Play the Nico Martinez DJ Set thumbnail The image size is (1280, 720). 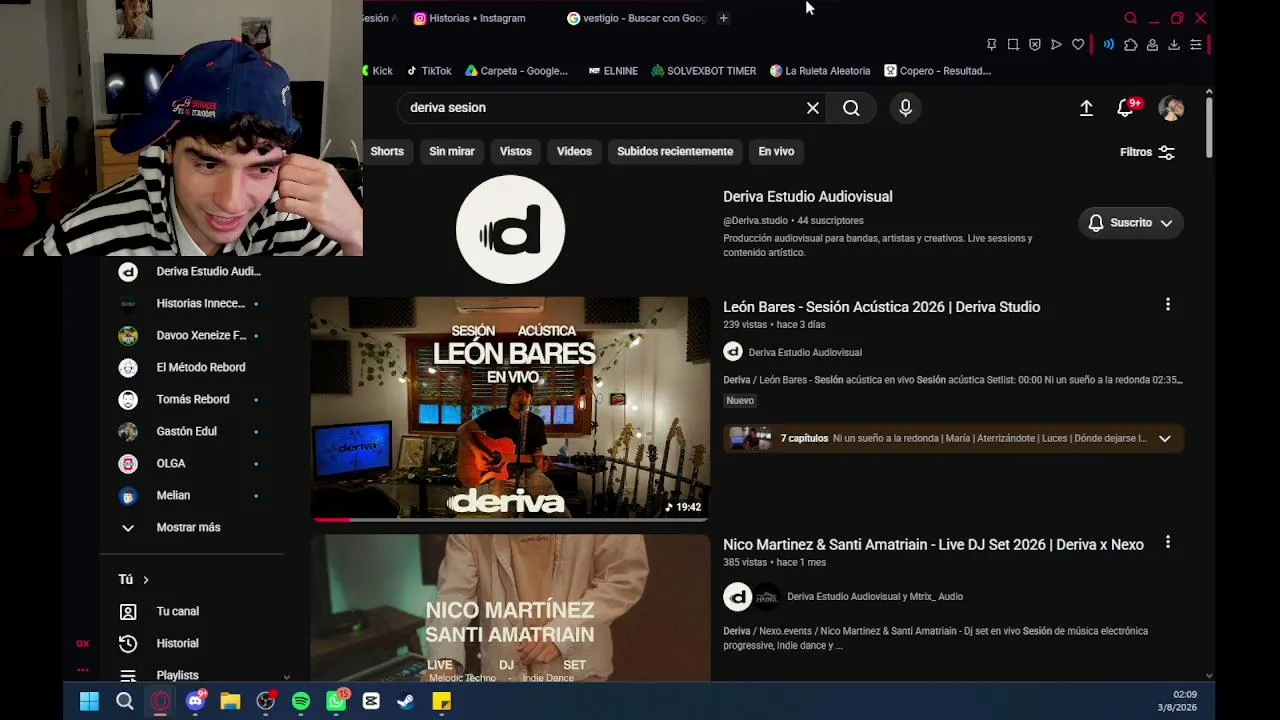coord(510,608)
